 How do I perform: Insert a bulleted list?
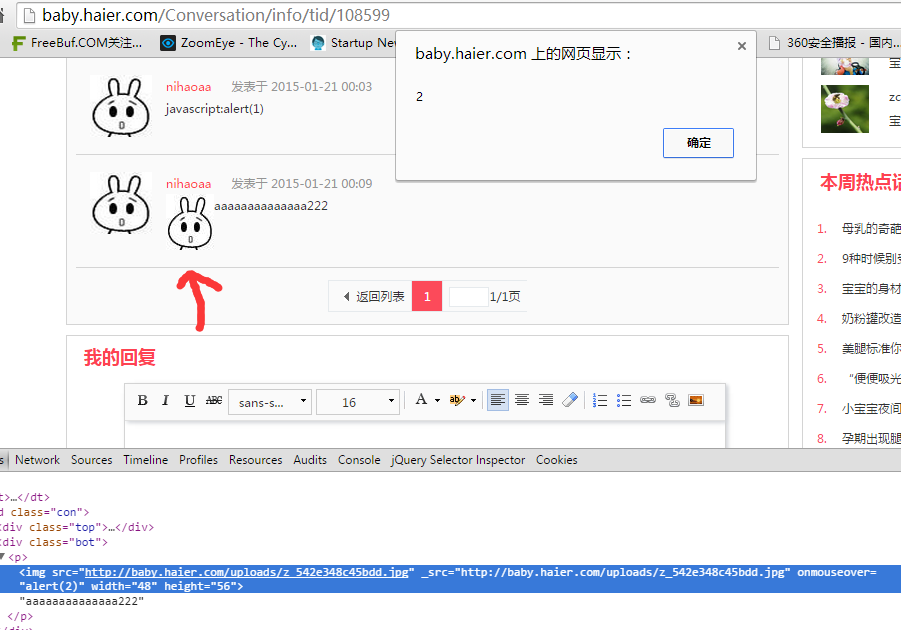click(624, 401)
